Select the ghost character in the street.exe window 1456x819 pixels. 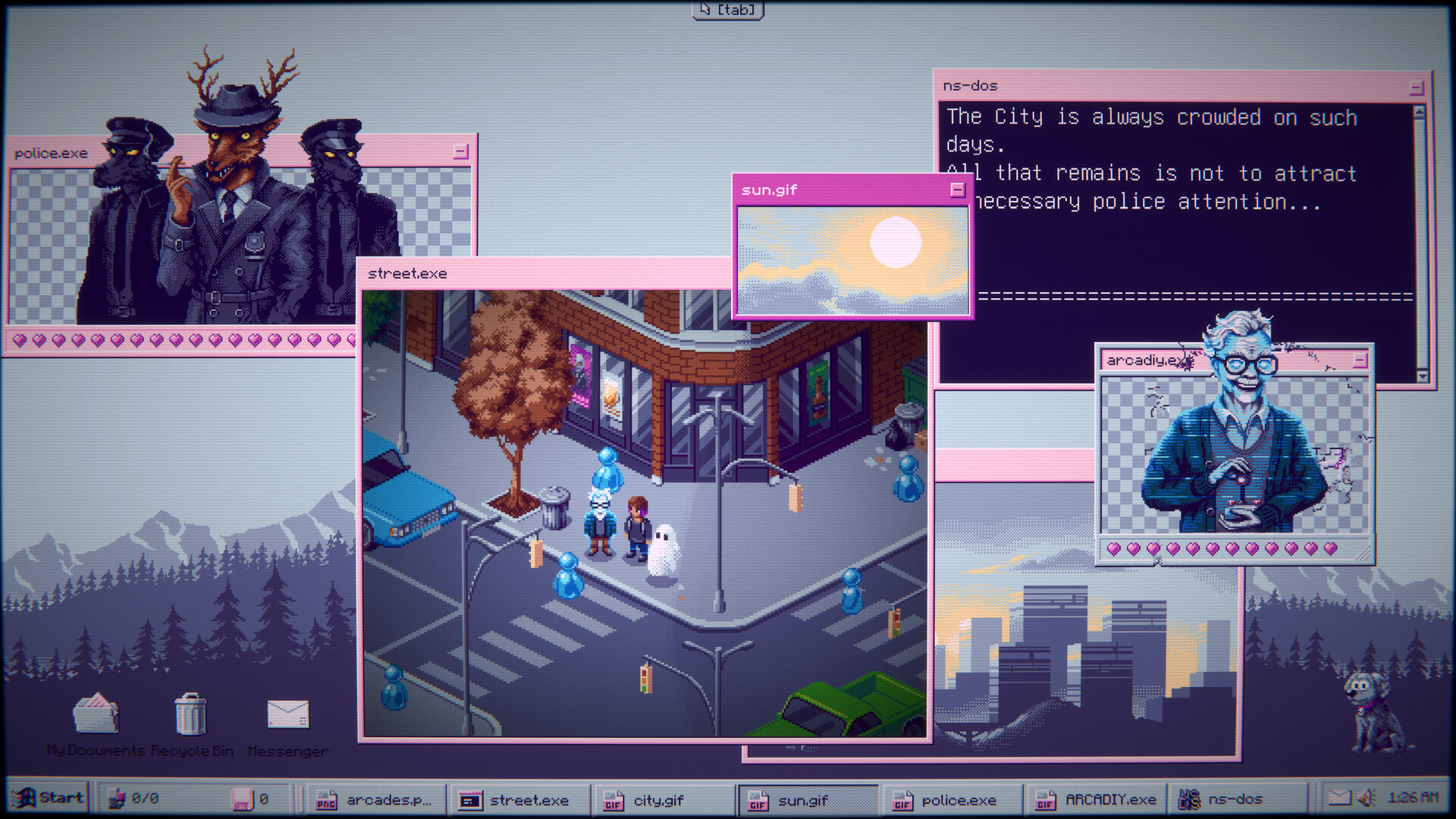[x=663, y=549]
